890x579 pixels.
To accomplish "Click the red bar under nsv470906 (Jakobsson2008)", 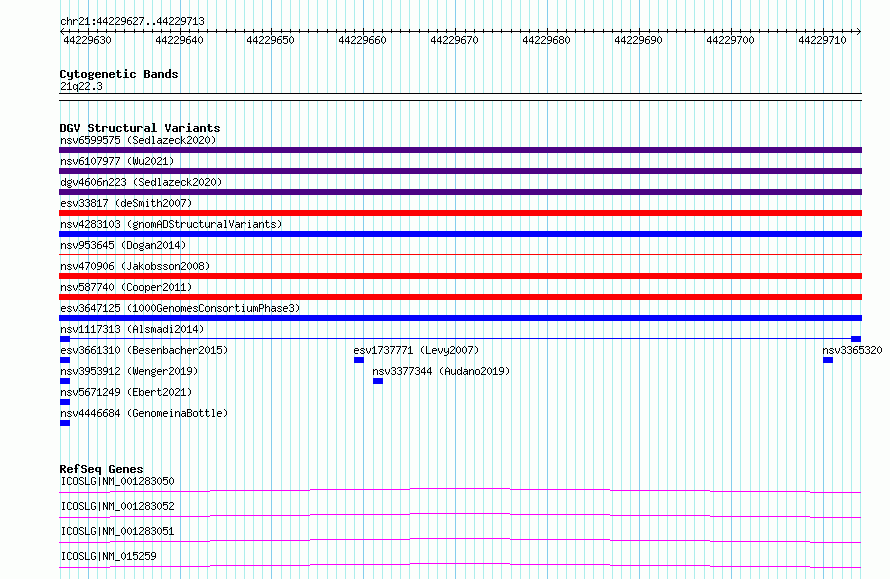I will click(x=460, y=276).
